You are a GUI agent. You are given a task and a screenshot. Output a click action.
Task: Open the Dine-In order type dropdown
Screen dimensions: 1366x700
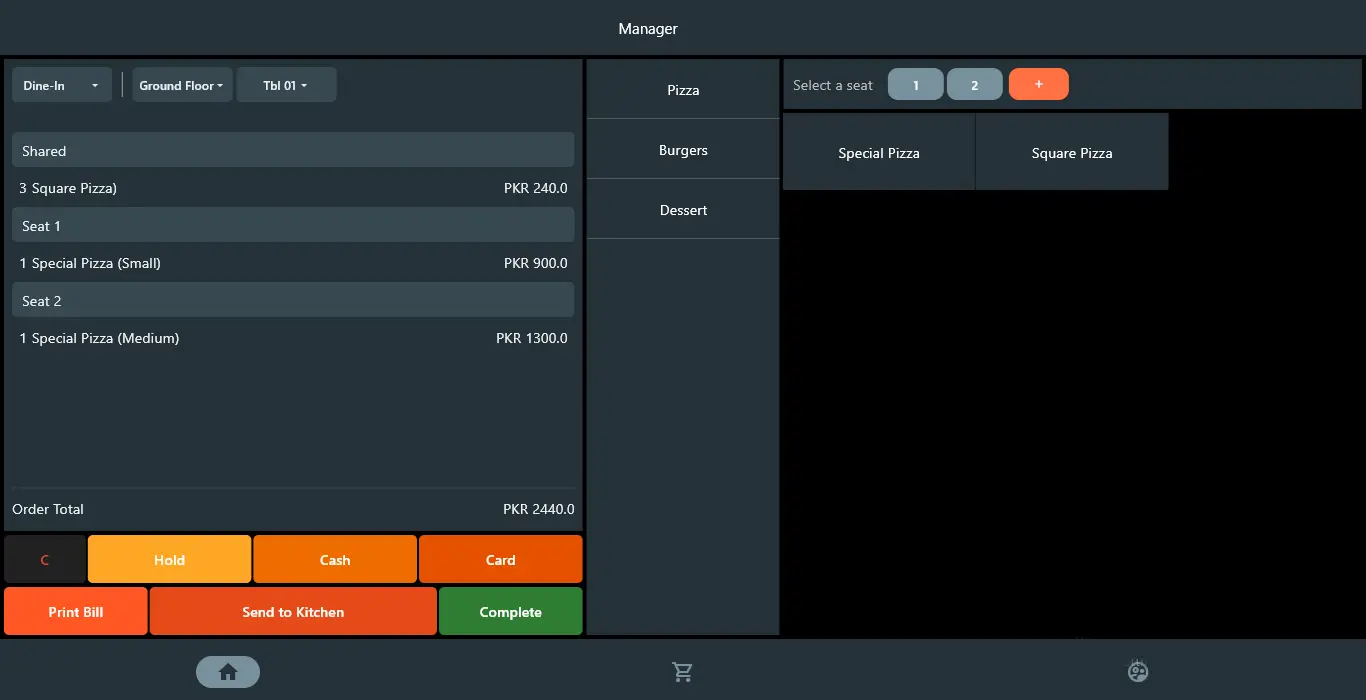click(x=61, y=86)
